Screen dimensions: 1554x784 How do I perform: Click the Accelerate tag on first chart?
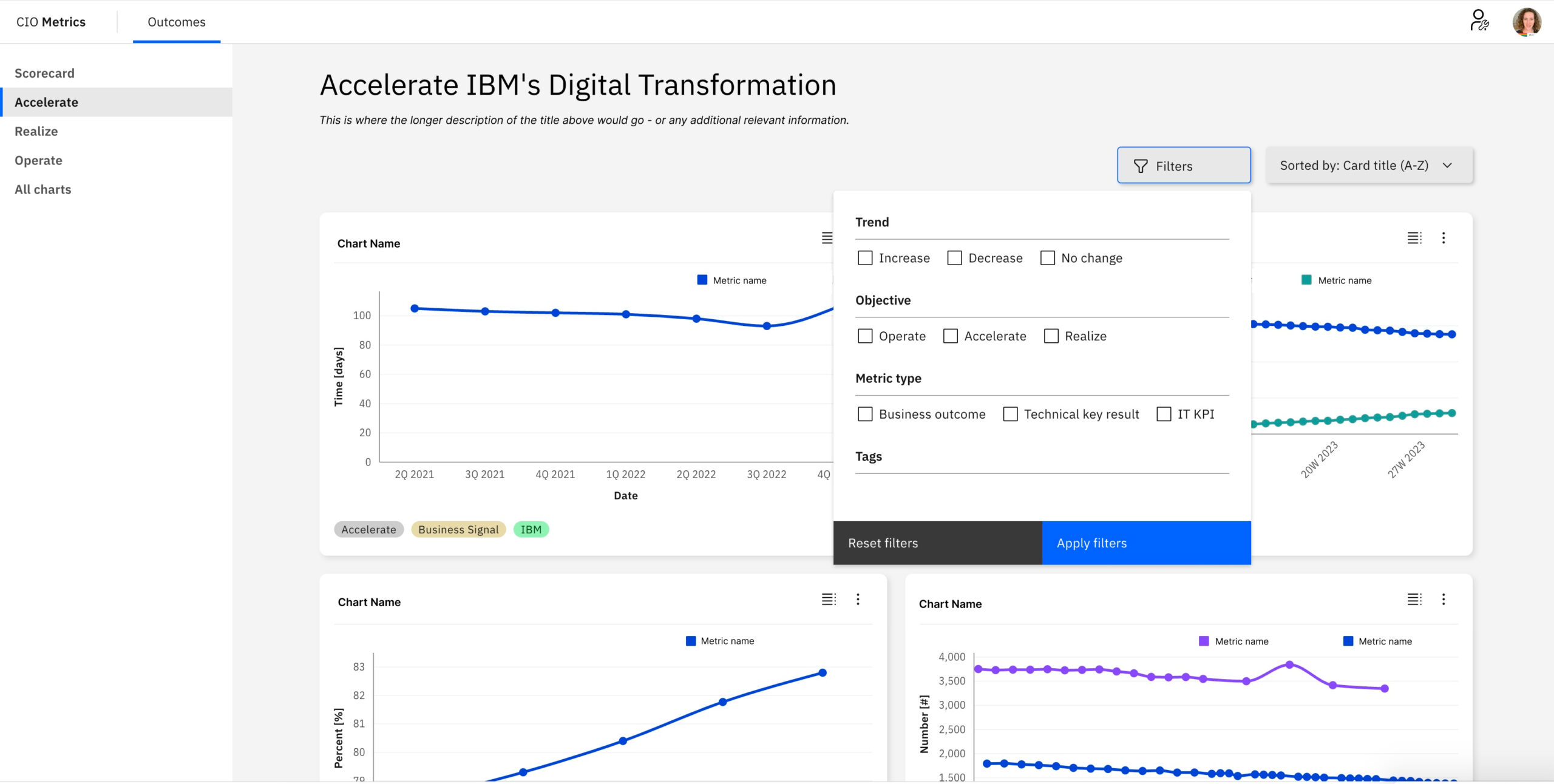point(368,529)
